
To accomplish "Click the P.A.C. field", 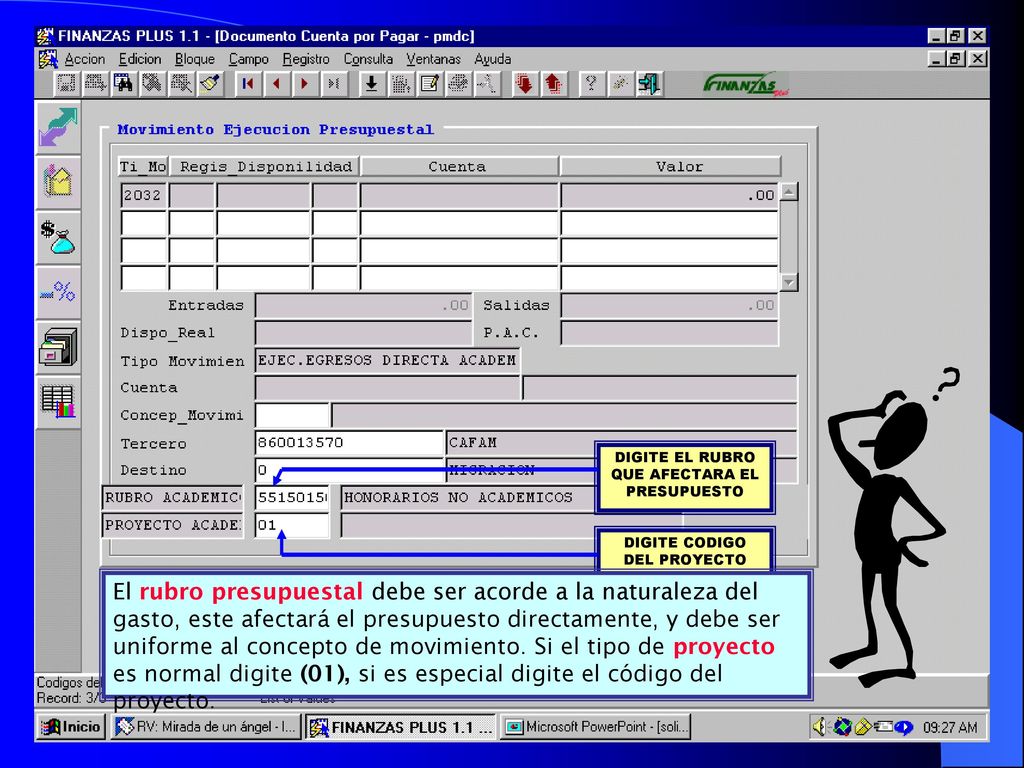I will point(669,333).
